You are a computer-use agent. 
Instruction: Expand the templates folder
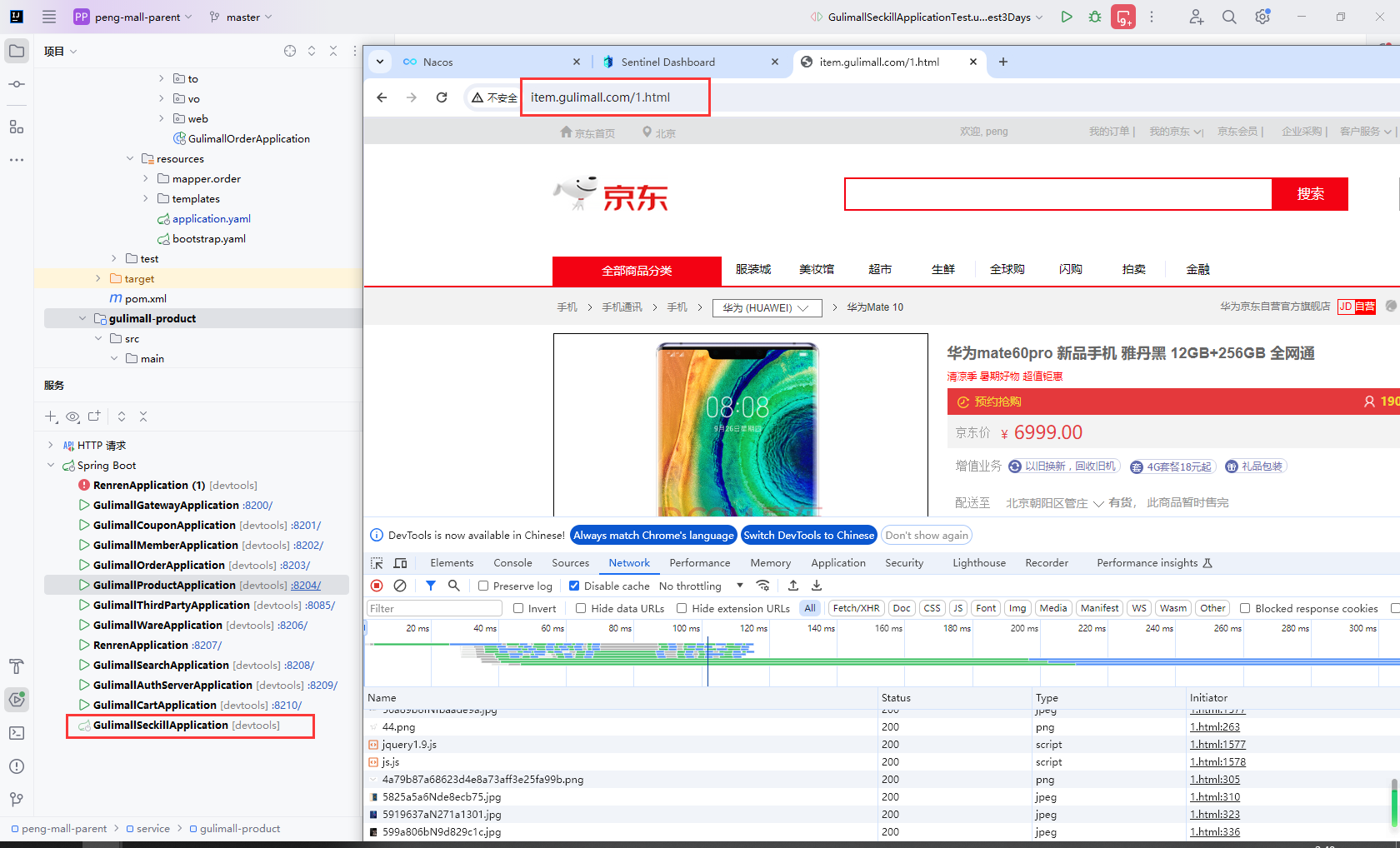[146, 198]
